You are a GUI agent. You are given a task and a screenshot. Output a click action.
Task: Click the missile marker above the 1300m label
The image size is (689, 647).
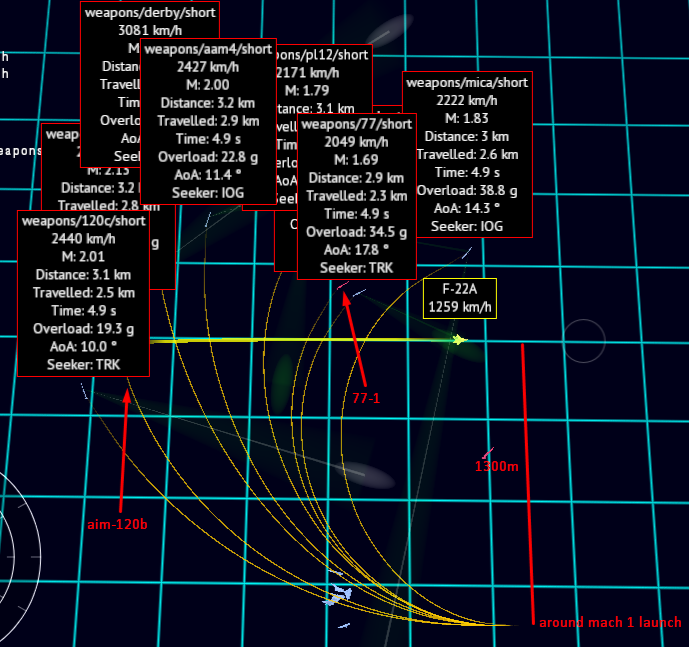(x=488, y=453)
